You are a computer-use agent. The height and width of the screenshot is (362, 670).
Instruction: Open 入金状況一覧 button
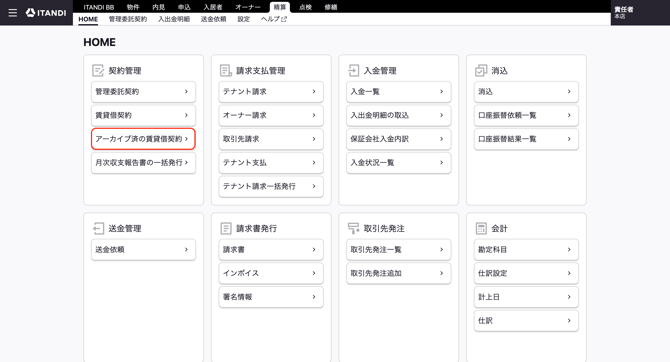[x=399, y=163]
